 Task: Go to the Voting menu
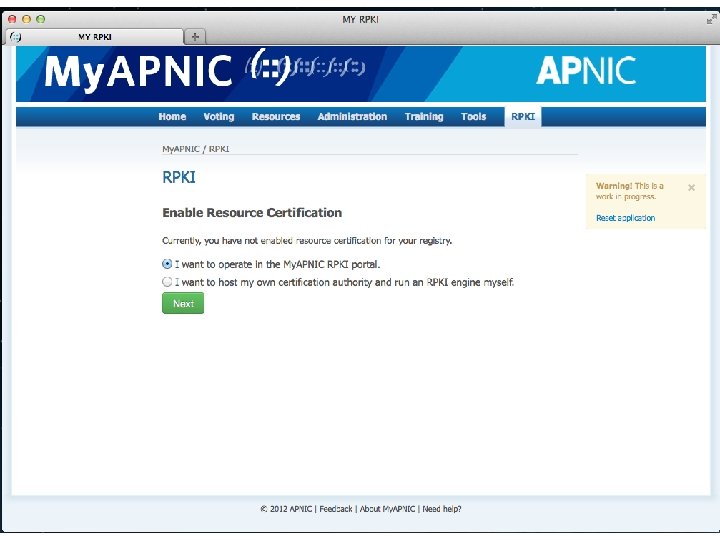point(219,117)
